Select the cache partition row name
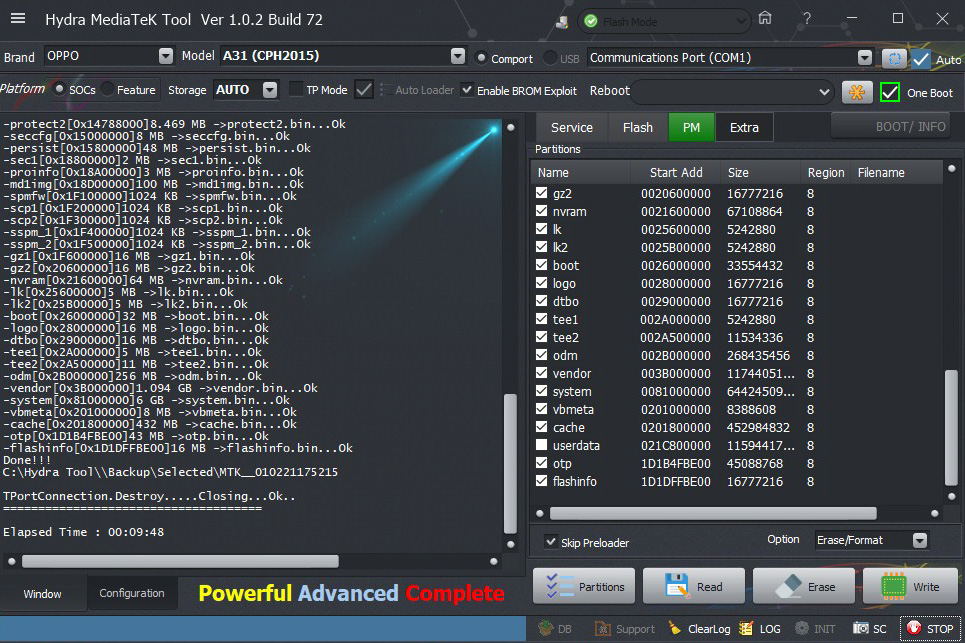Screen dimensions: 965x643 click(x=569, y=428)
